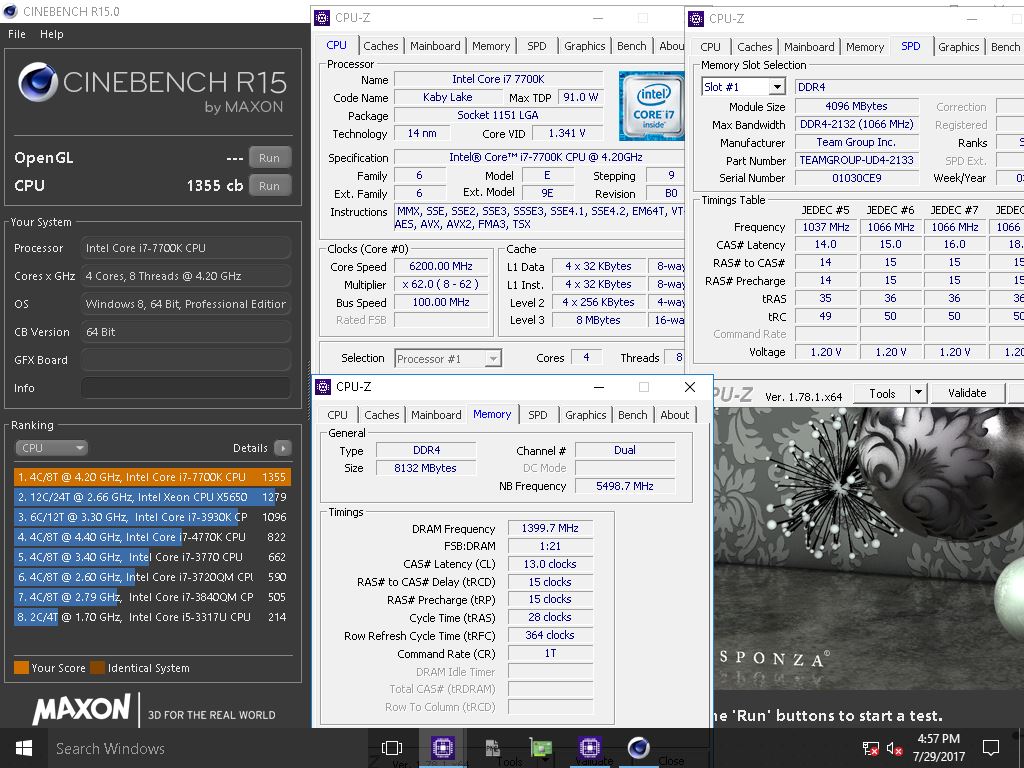Close the CPU-Z Memory window
This screenshot has width=1024, height=768.
point(690,387)
